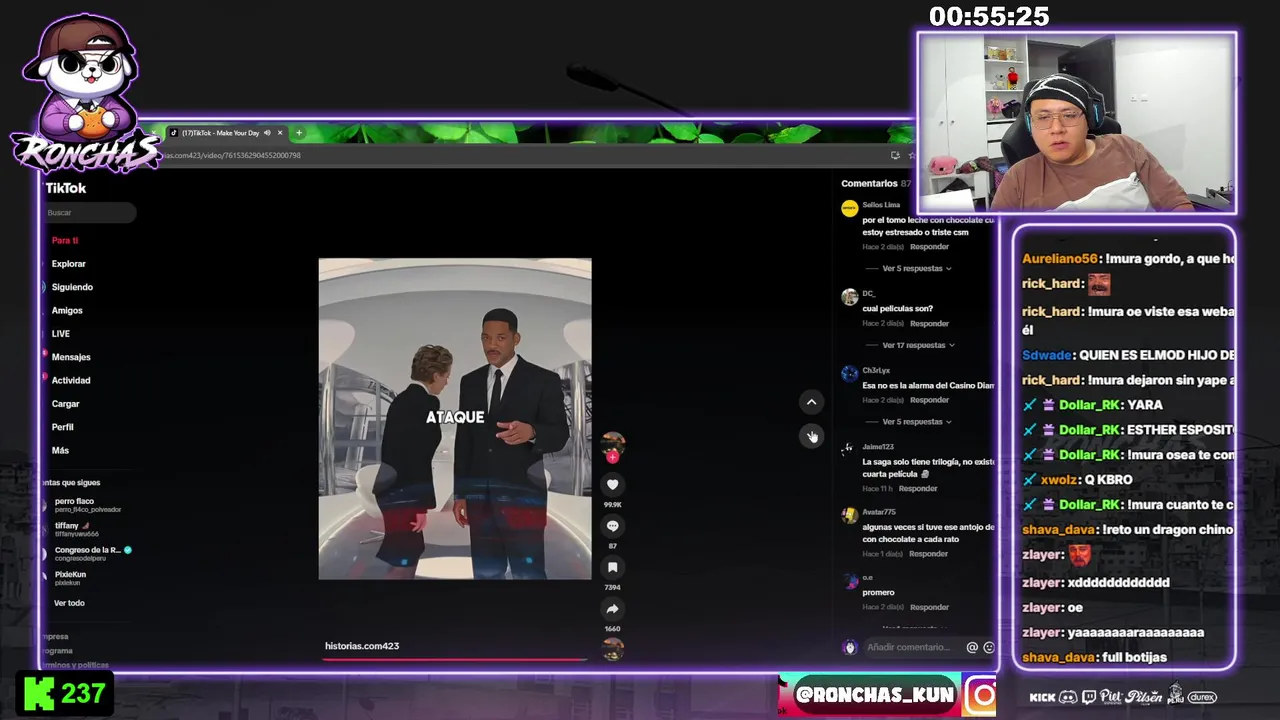The width and height of the screenshot is (1280, 720).
Task: Open historias.com423 creator name below video
Action: pos(362,646)
